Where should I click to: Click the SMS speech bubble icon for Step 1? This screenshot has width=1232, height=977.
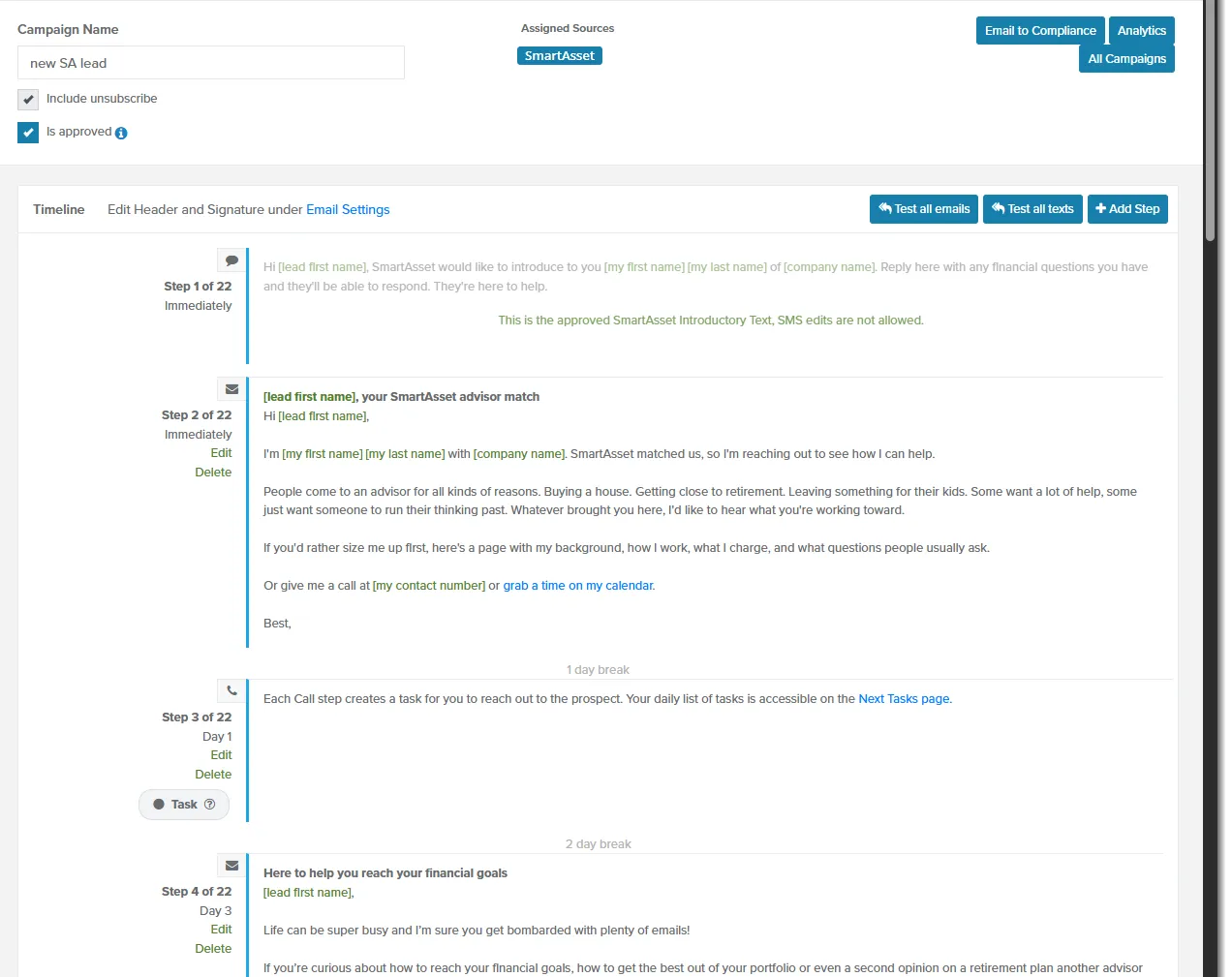[231, 260]
